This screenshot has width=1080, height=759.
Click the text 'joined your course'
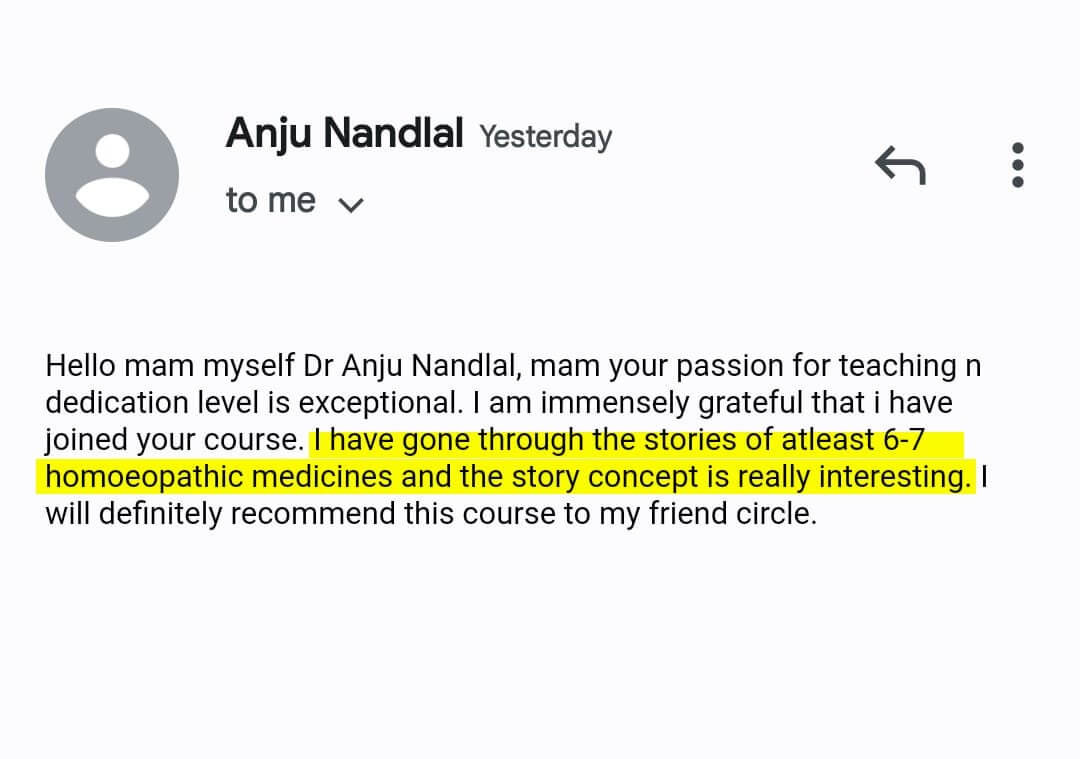pos(172,441)
